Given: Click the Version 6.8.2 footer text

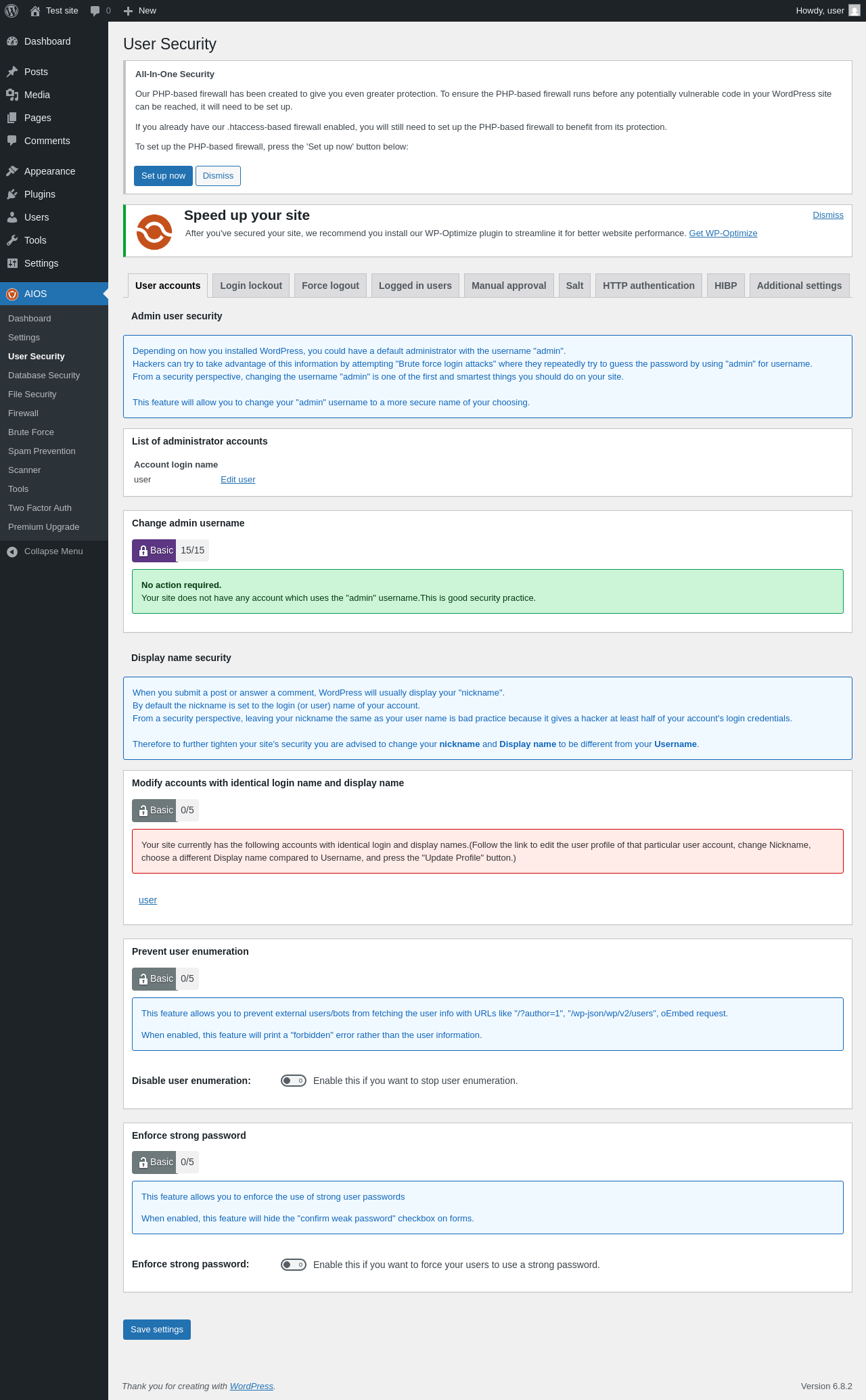Looking at the screenshot, I should coord(827,1386).
